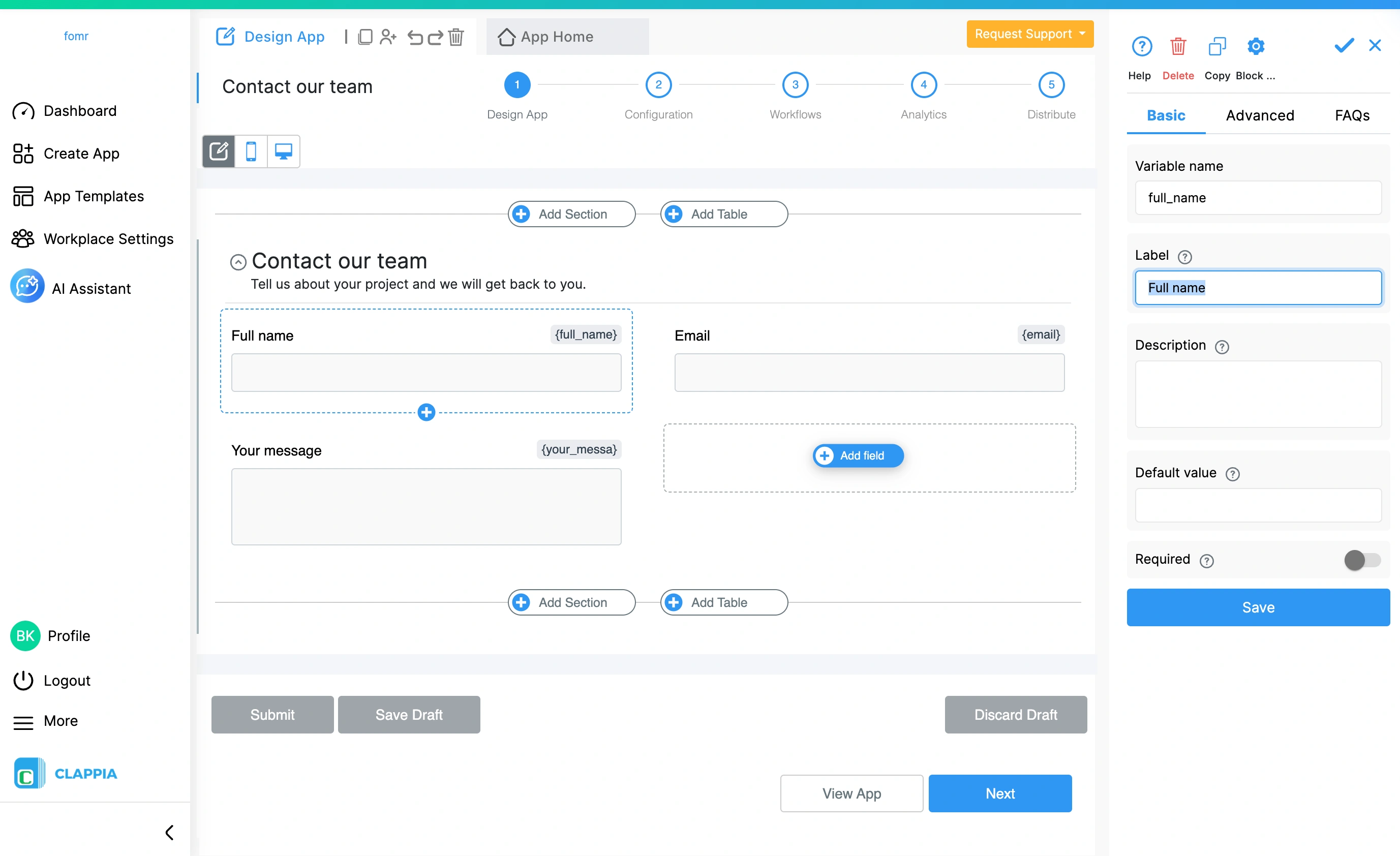Click the bottom Add Table button
The image size is (1400, 856).
(x=724, y=603)
